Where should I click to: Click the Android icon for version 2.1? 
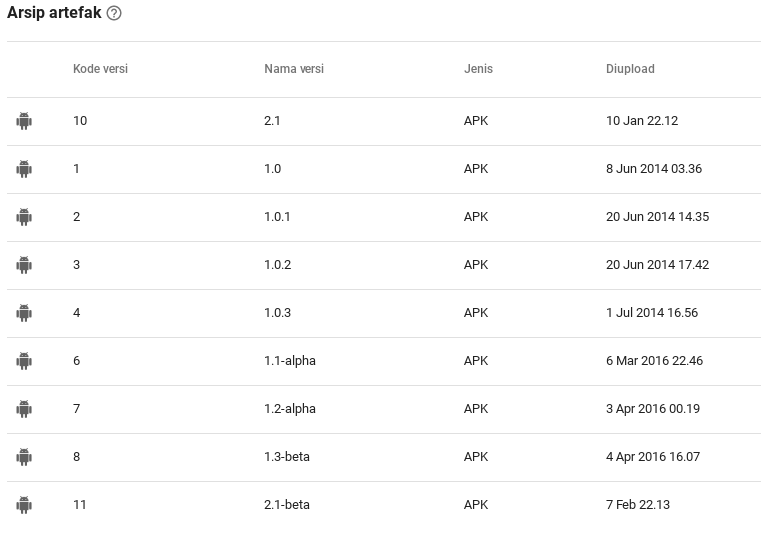click(24, 121)
